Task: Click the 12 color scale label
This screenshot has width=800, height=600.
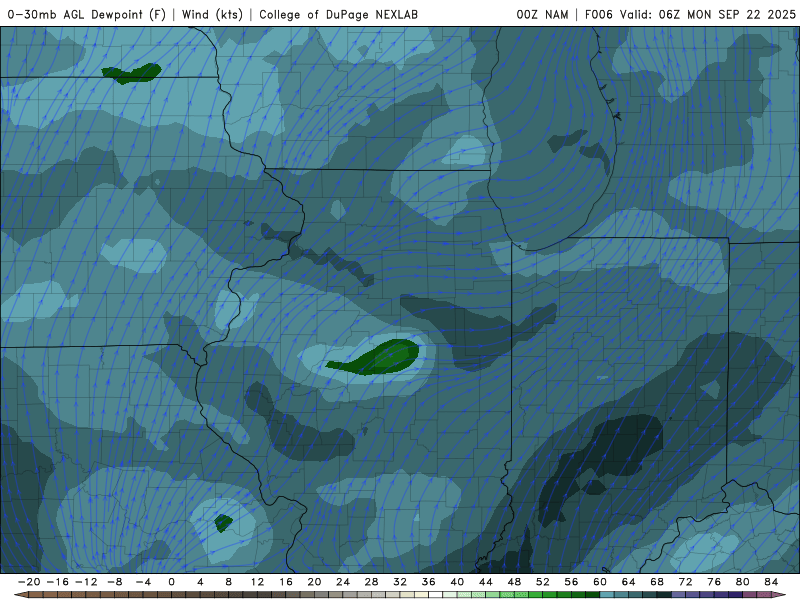Action: [x=257, y=582]
